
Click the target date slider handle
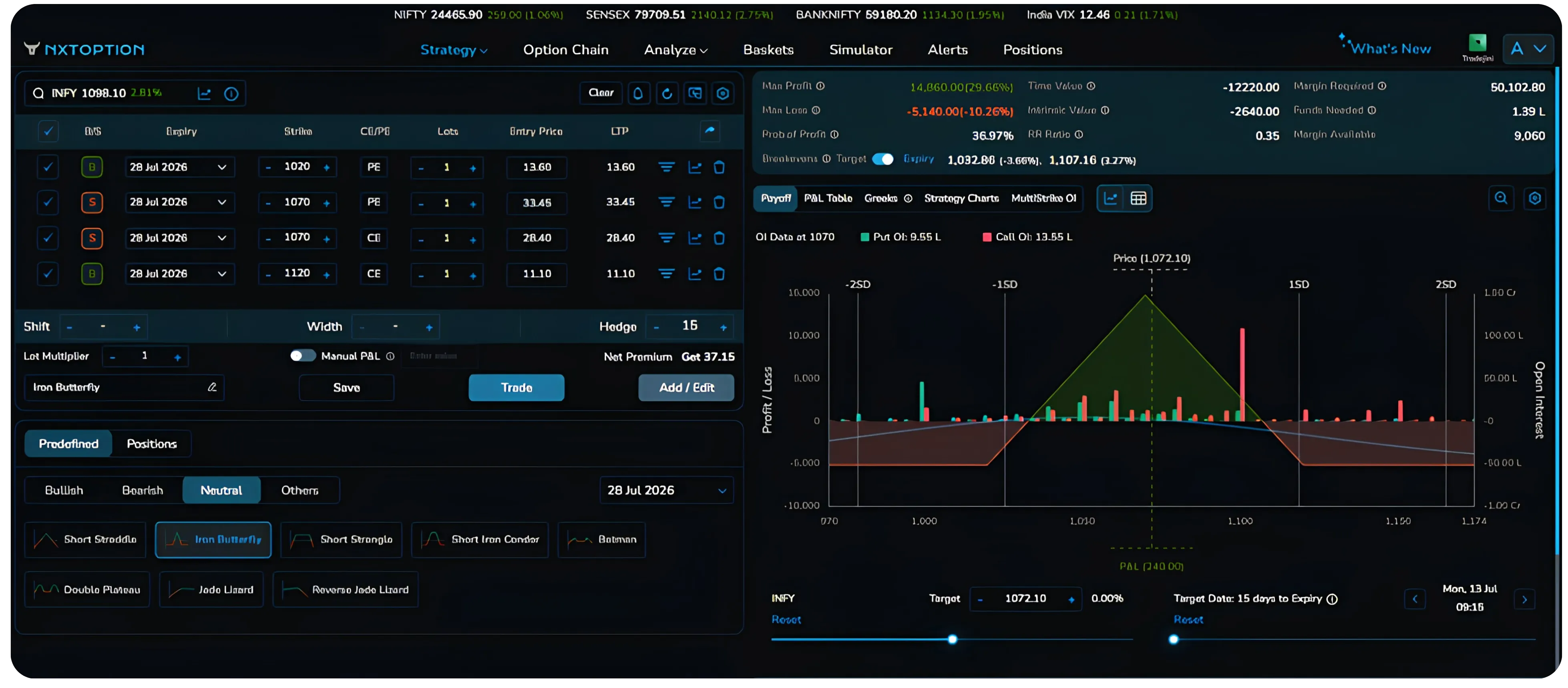coord(1173,639)
